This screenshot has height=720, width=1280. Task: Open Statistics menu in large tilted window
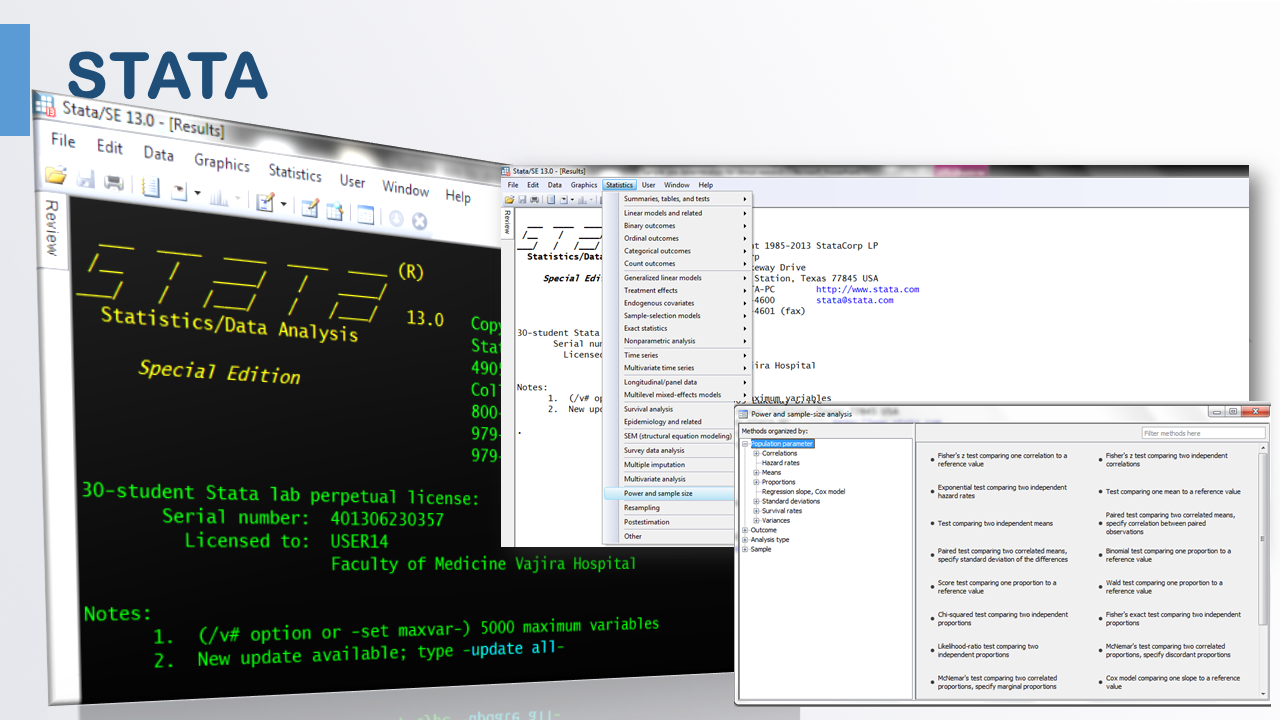pos(295,173)
